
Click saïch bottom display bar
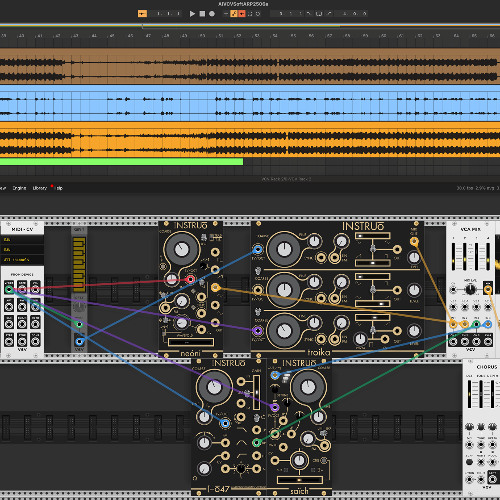click(x=300, y=480)
